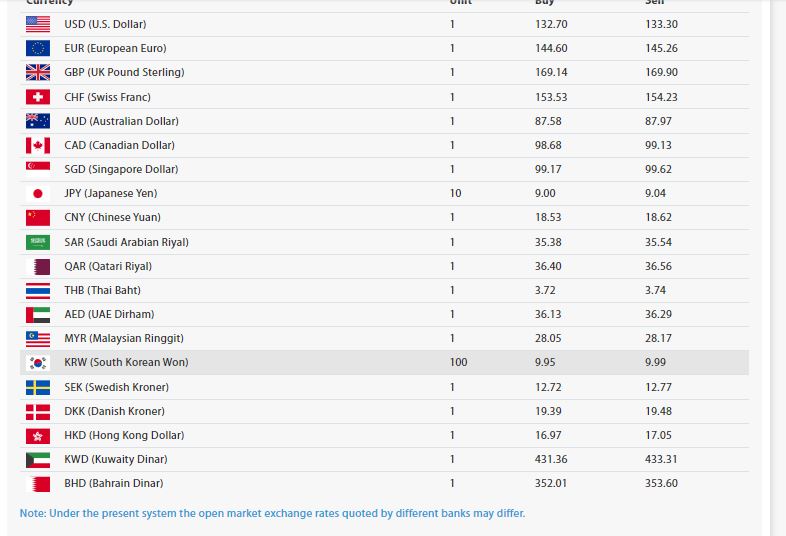Image resolution: width=786 pixels, height=536 pixels.
Task: Click the European Euro flag icon
Action: (x=38, y=48)
